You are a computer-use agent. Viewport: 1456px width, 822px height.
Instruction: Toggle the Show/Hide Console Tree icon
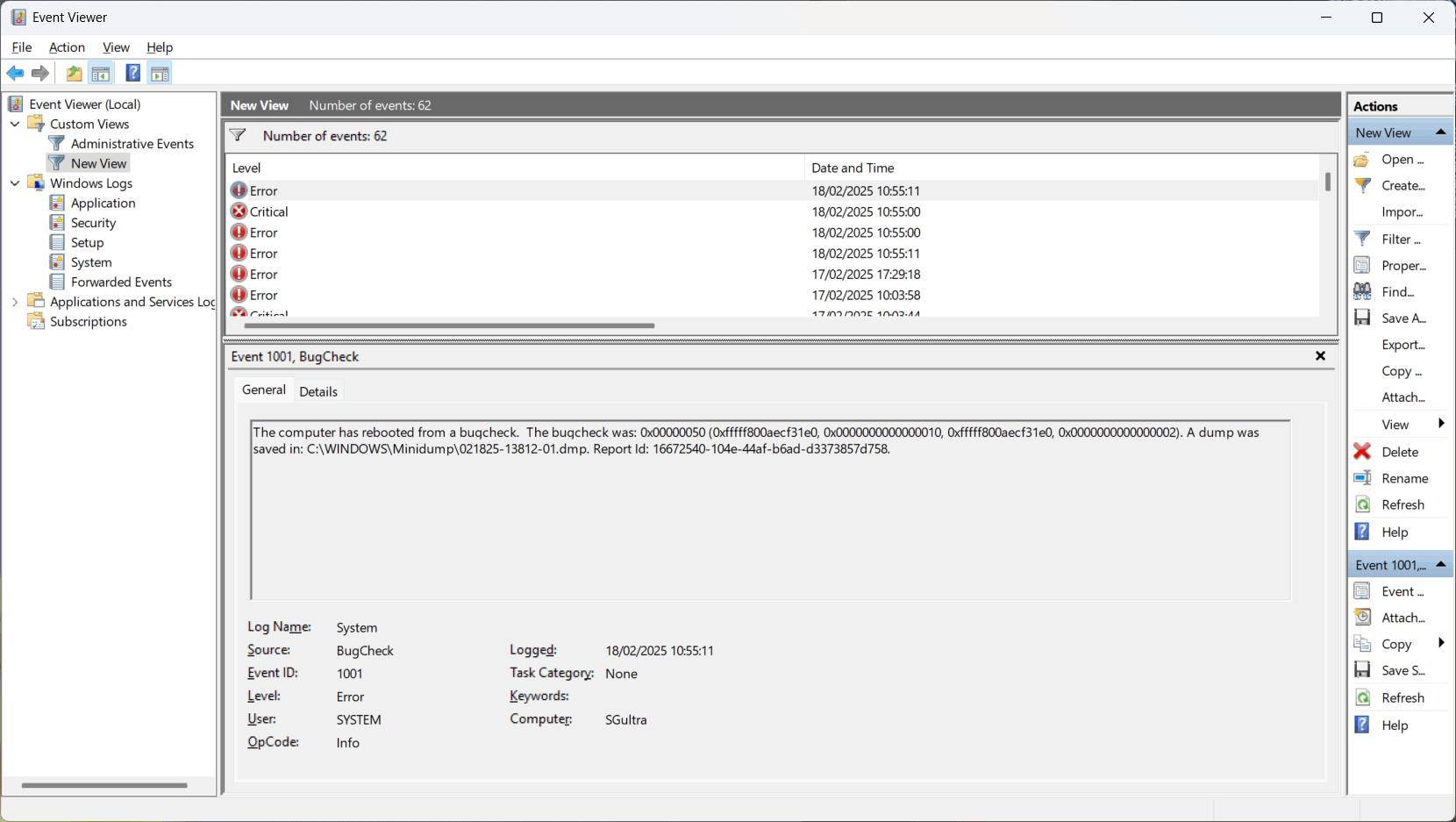[101, 74]
